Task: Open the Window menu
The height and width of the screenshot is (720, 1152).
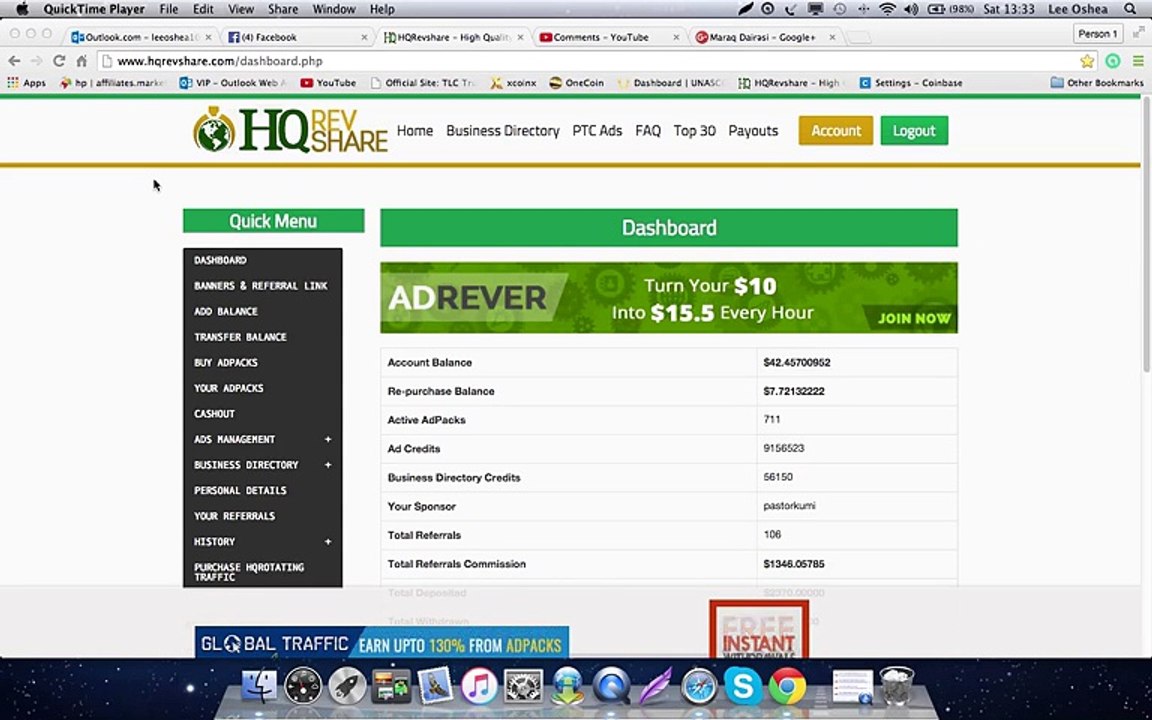Action: click(334, 9)
